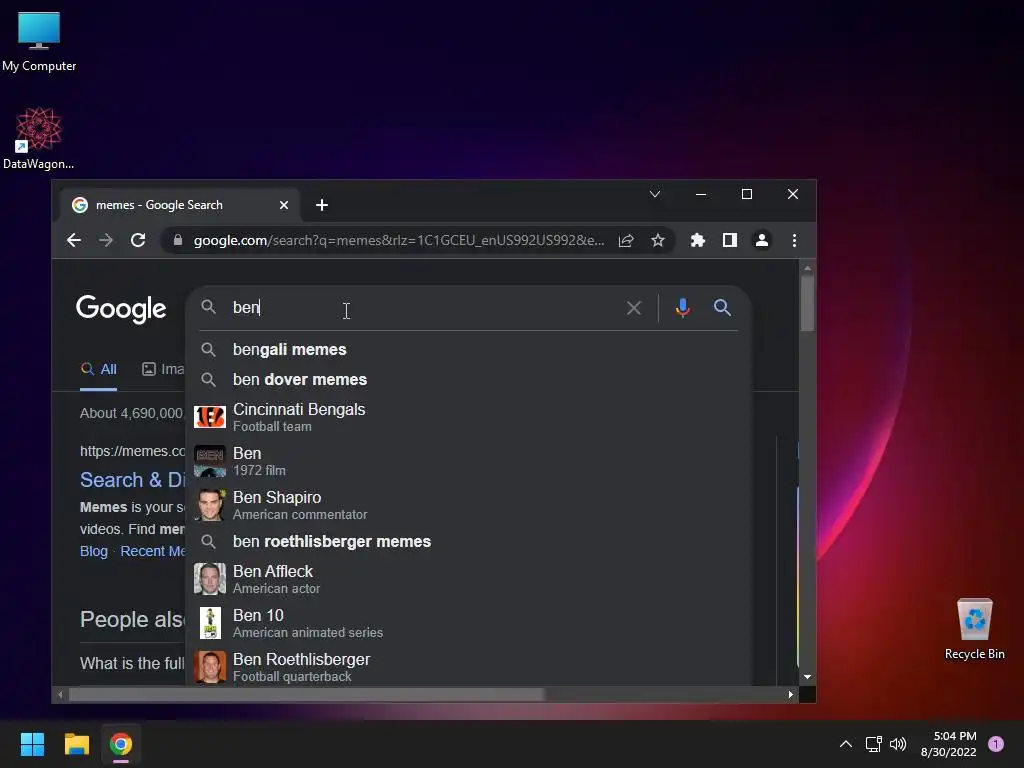
Task: Select the Ben 1972 film suggestion
Action: click(469, 461)
